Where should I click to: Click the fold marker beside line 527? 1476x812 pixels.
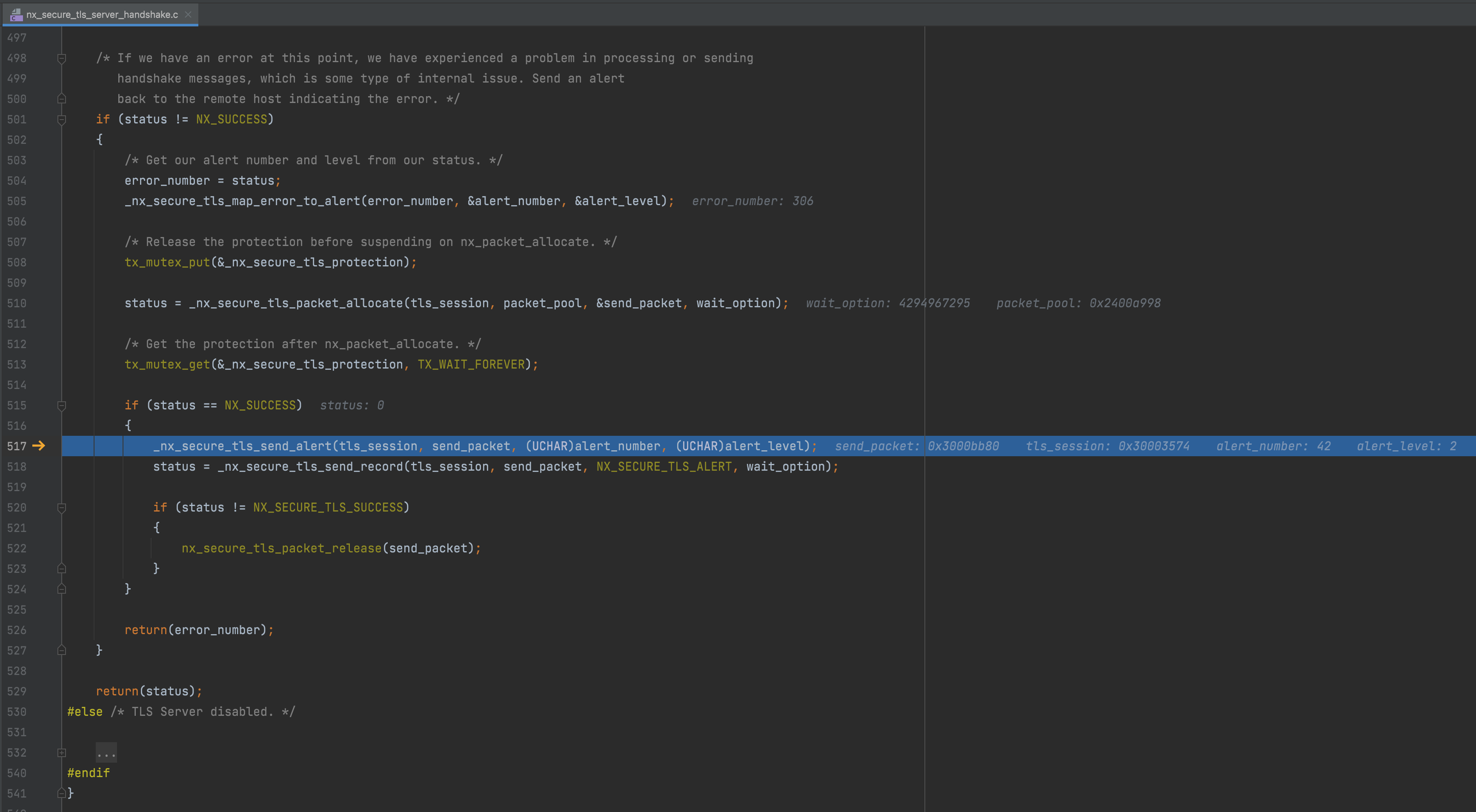(x=61, y=650)
